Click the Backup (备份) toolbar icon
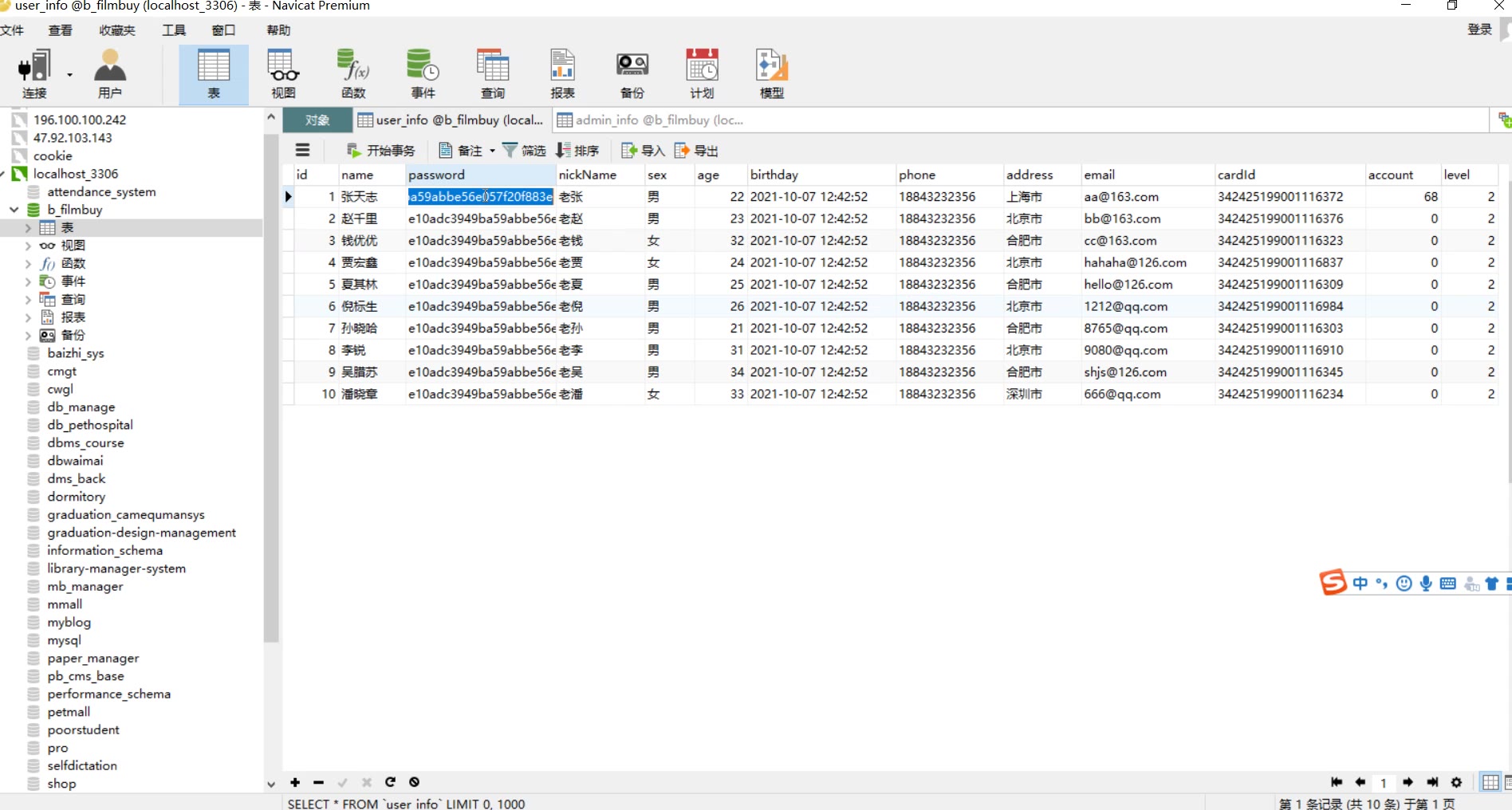 (632, 73)
